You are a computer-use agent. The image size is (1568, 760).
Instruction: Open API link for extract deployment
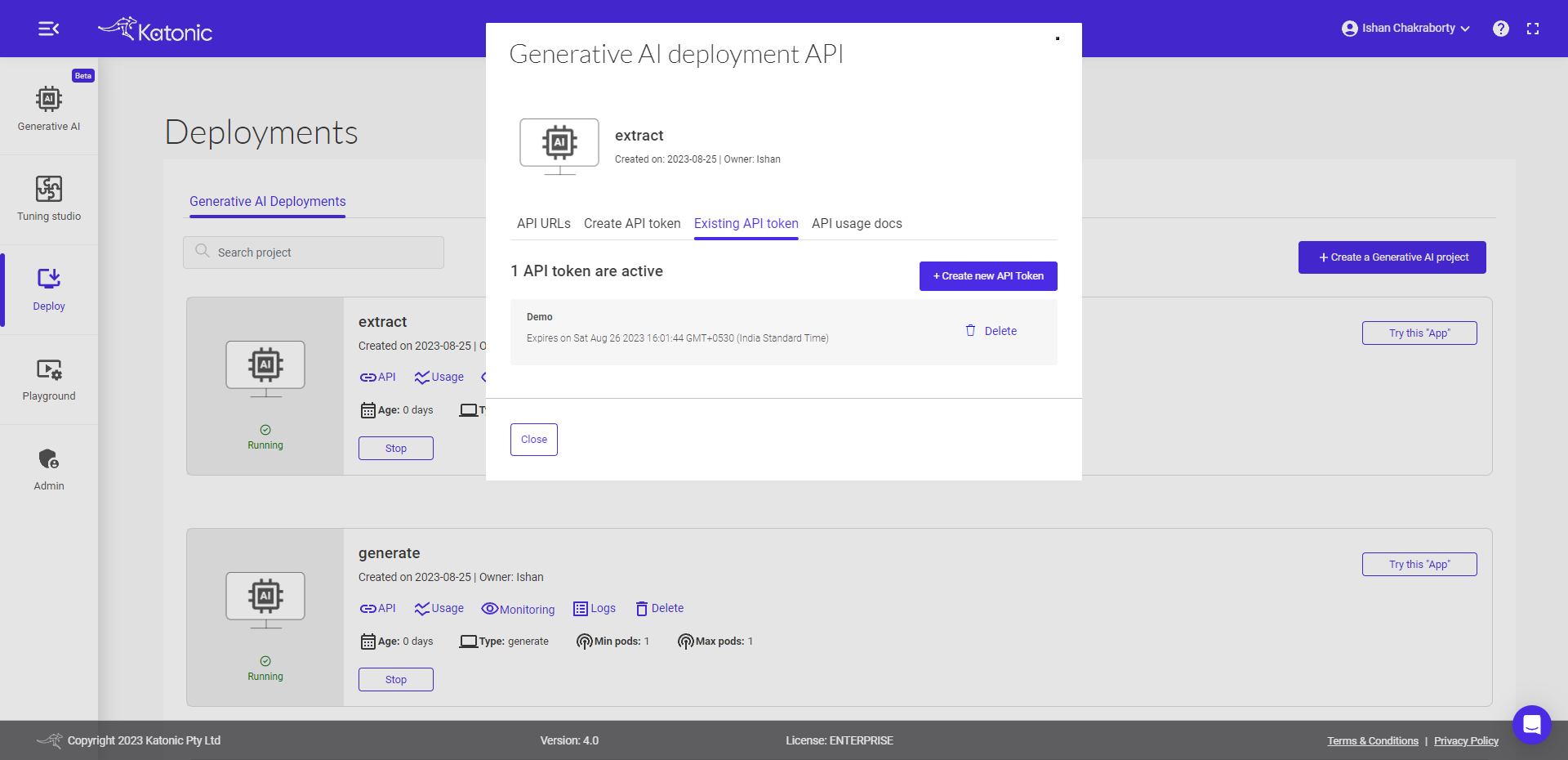[x=377, y=377]
